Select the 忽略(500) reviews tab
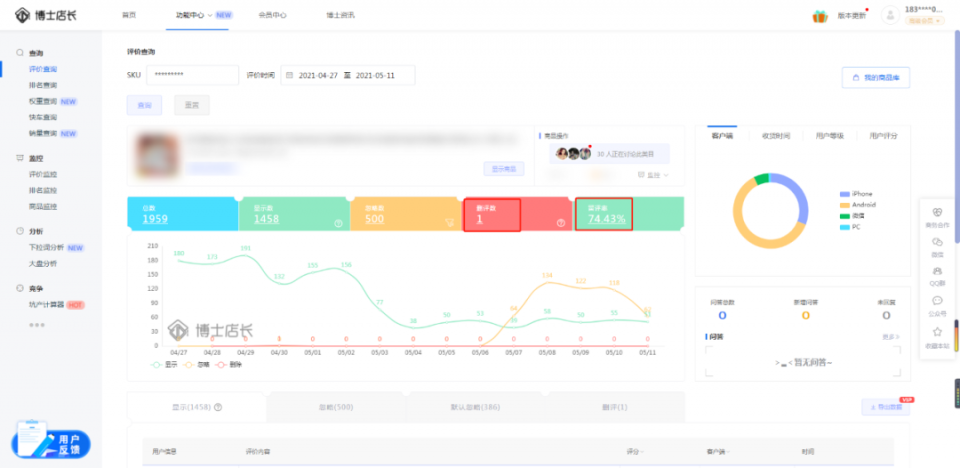 click(337, 407)
